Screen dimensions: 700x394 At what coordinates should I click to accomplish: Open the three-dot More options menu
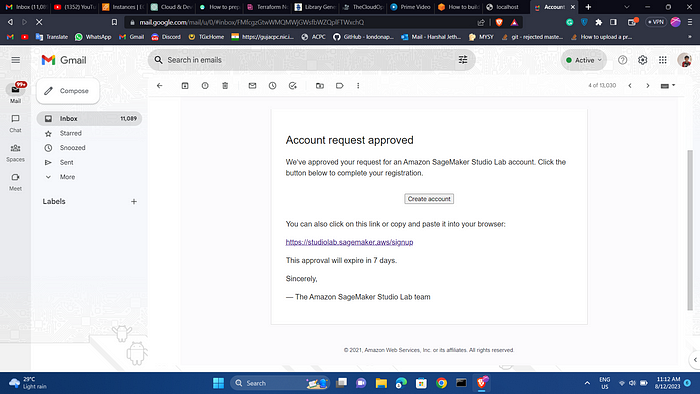[358, 86]
